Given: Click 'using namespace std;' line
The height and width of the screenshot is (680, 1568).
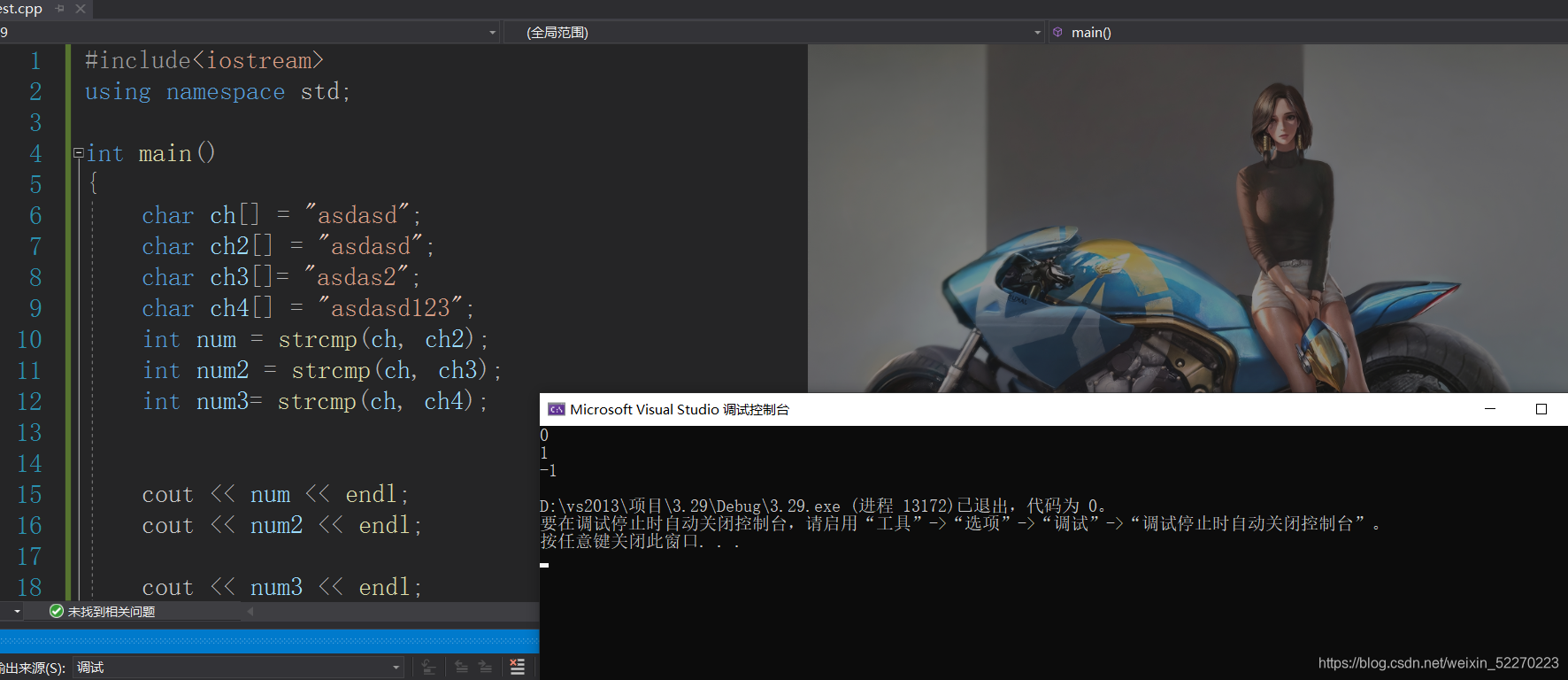Looking at the screenshot, I should 218,91.
